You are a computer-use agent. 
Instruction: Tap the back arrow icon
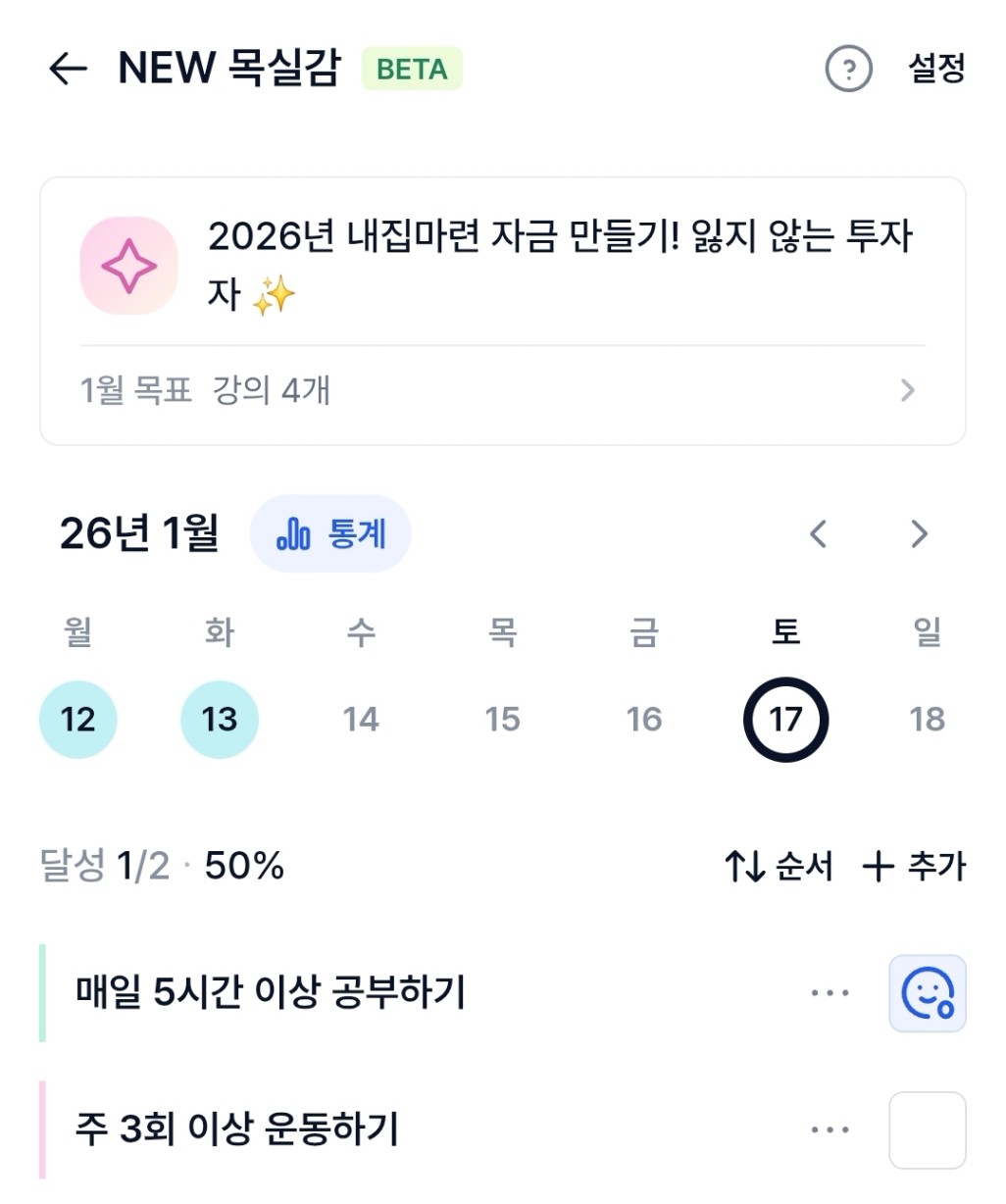point(69,69)
